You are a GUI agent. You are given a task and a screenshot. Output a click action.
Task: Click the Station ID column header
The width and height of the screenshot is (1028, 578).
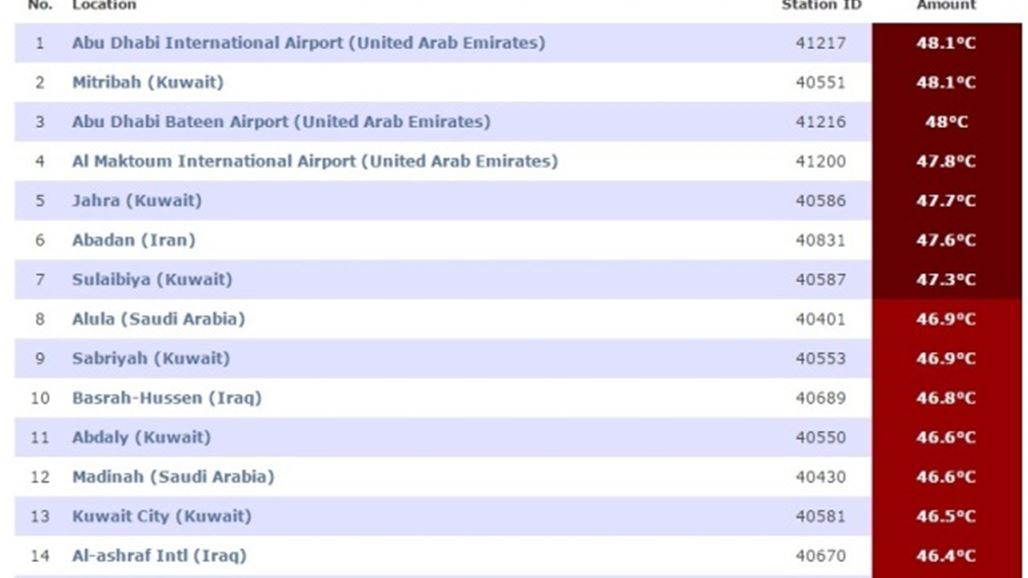pyautogui.click(x=821, y=5)
